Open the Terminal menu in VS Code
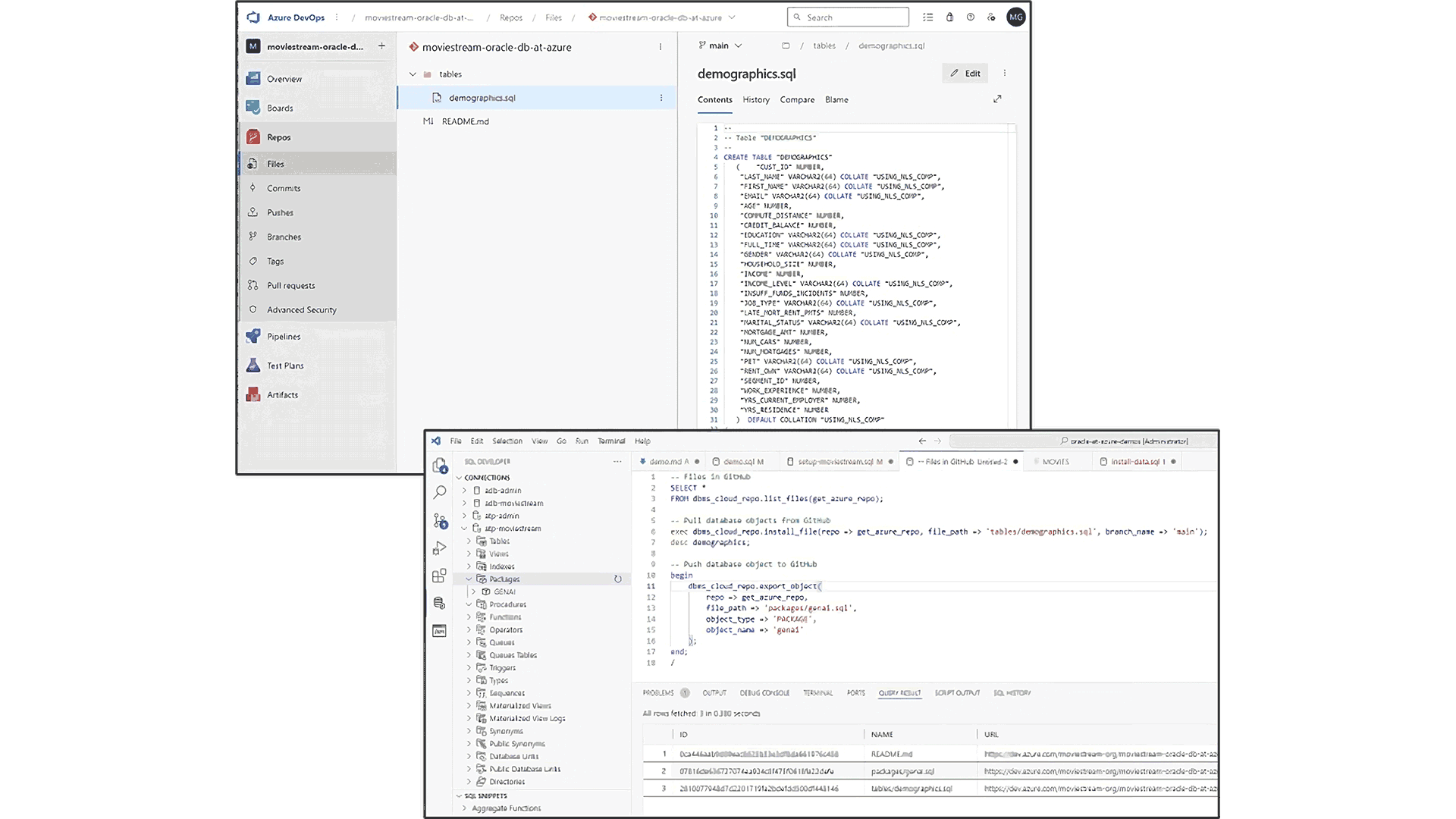 [611, 441]
